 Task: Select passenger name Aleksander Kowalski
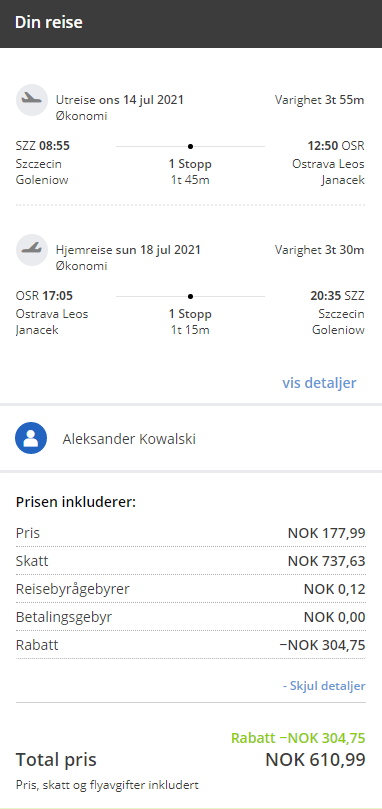pos(129,439)
